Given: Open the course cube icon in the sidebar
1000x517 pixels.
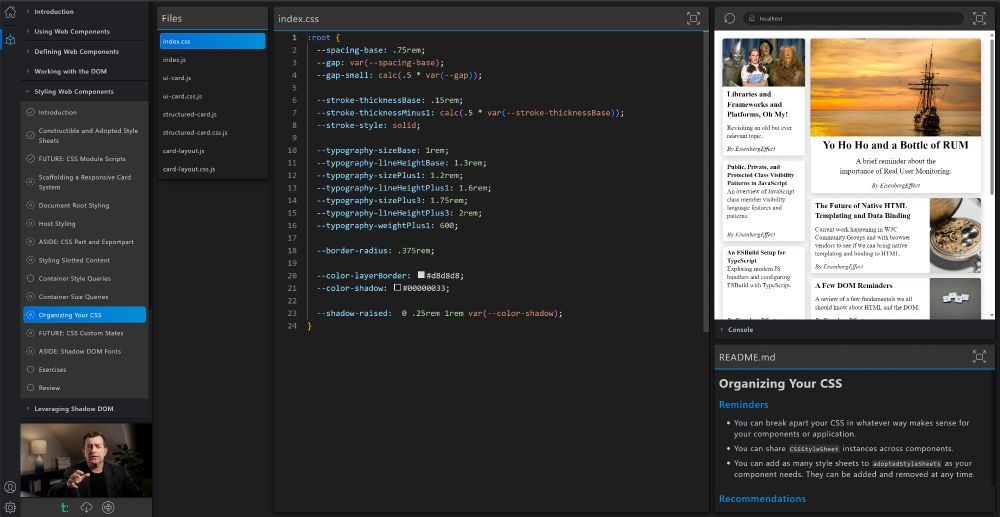Looking at the screenshot, I should coord(10,40).
